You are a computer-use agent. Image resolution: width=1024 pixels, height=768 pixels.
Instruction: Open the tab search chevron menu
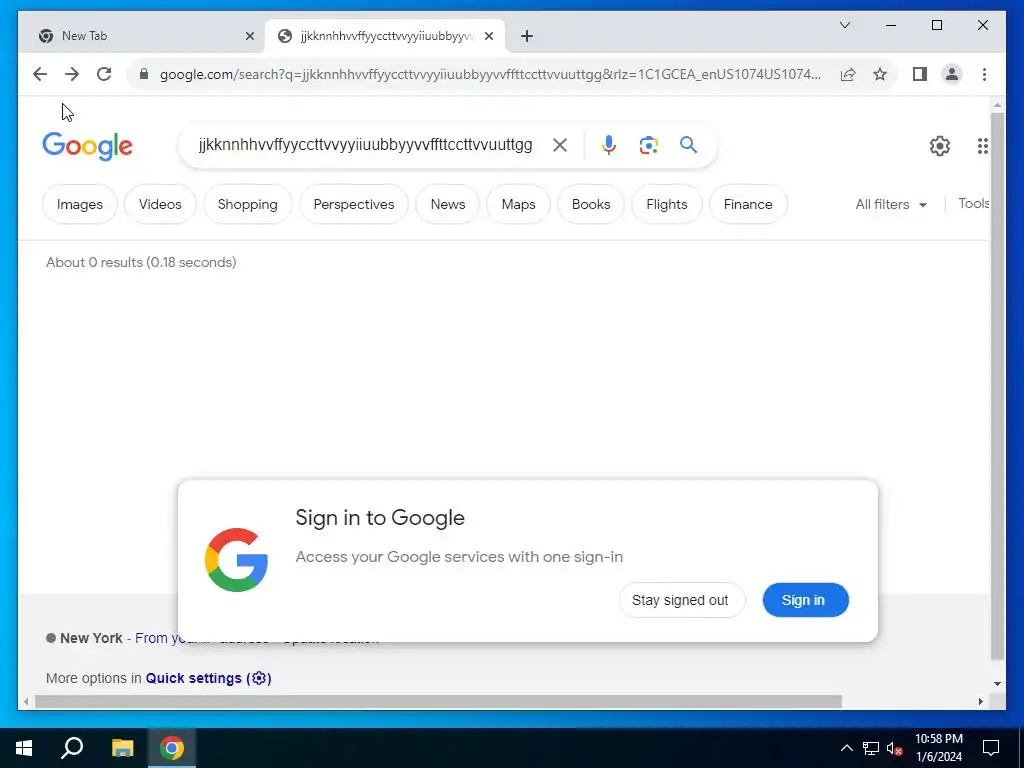pyautogui.click(x=844, y=25)
